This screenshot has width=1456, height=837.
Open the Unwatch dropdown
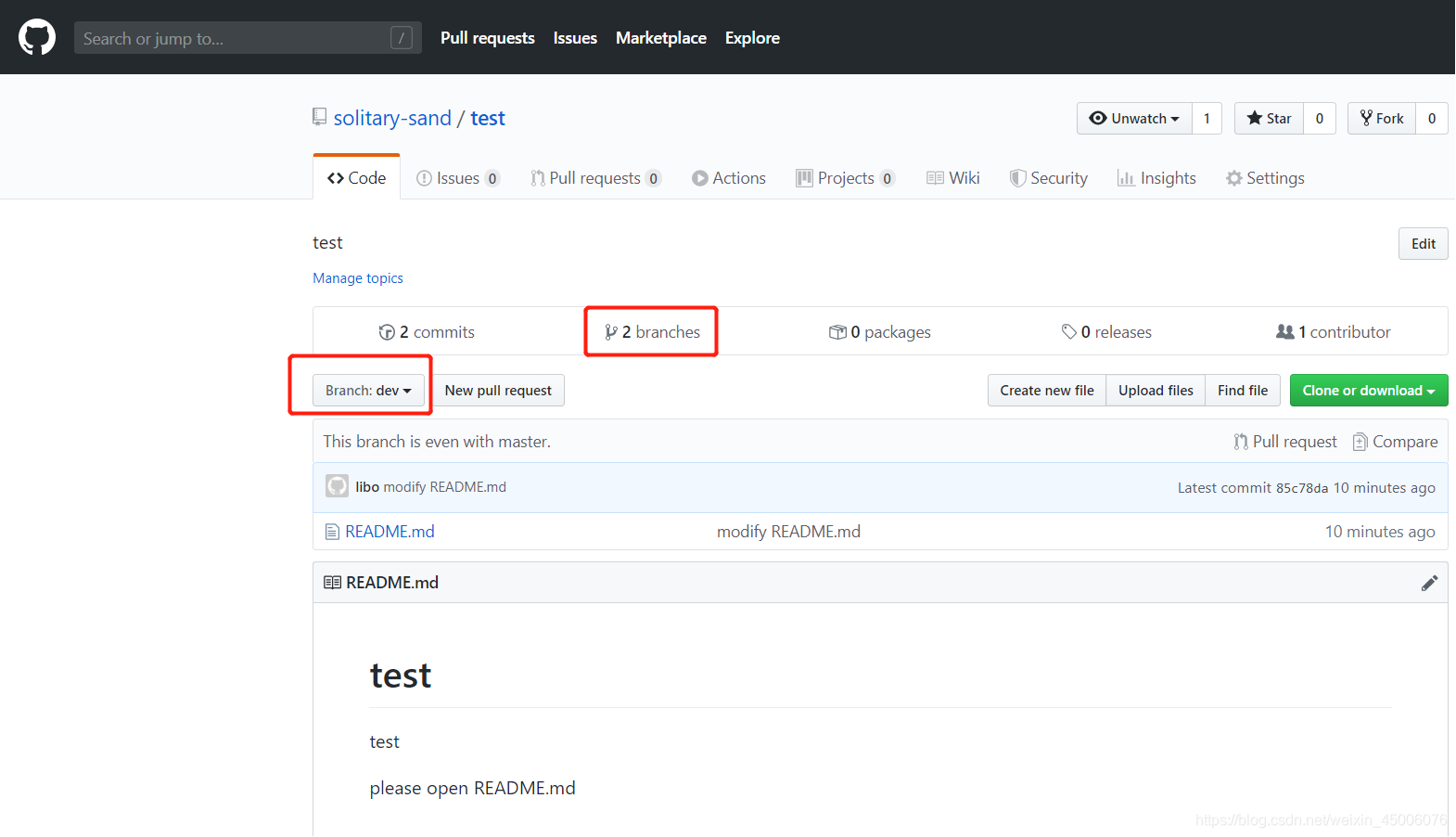pyautogui.click(x=1134, y=118)
